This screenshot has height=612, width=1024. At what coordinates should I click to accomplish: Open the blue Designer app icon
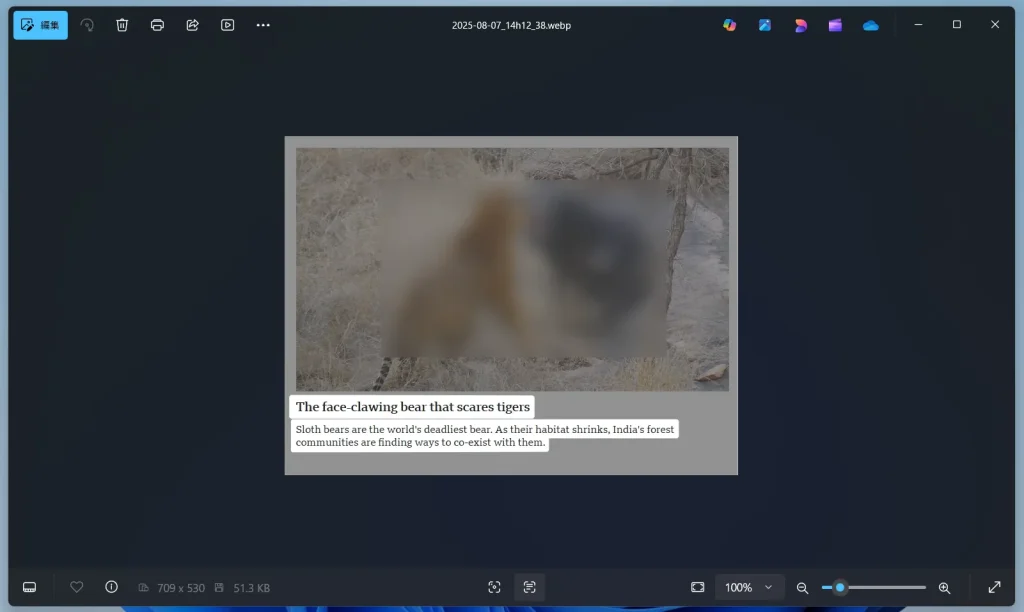coord(765,25)
